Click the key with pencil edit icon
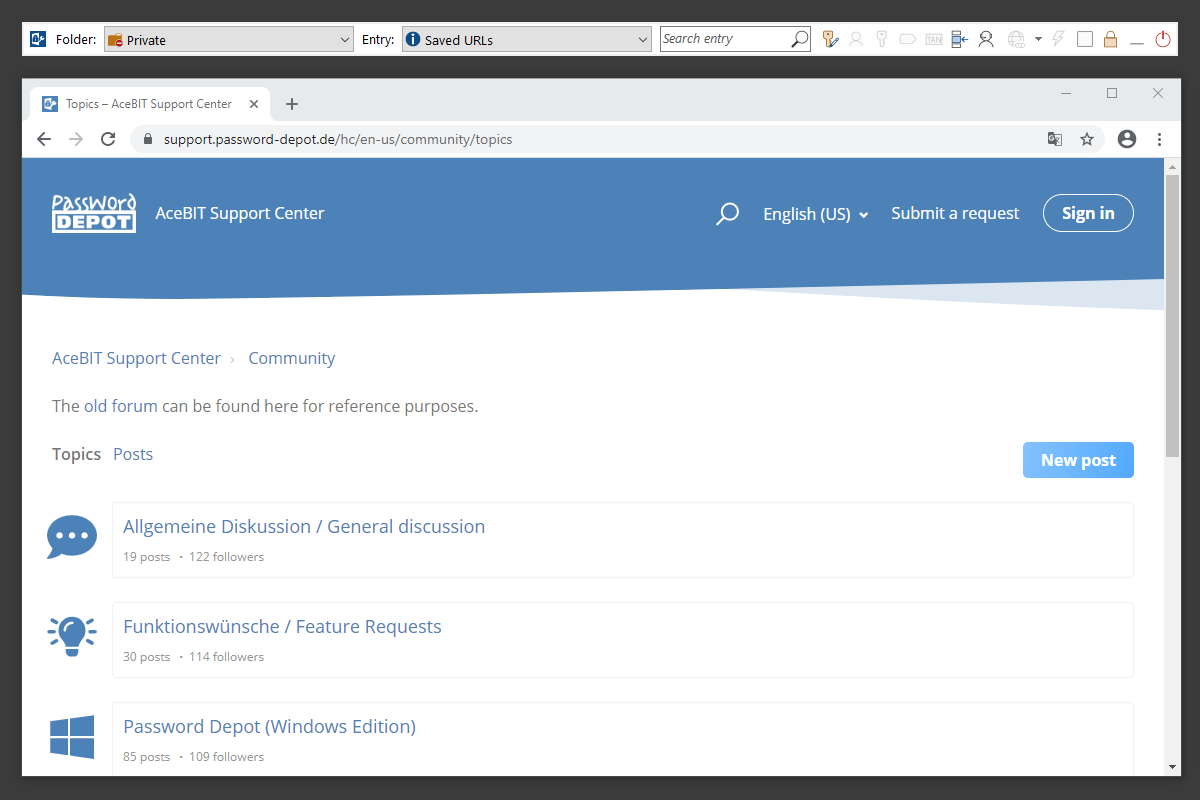The height and width of the screenshot is (800, 1200). [x=830, y=39]
